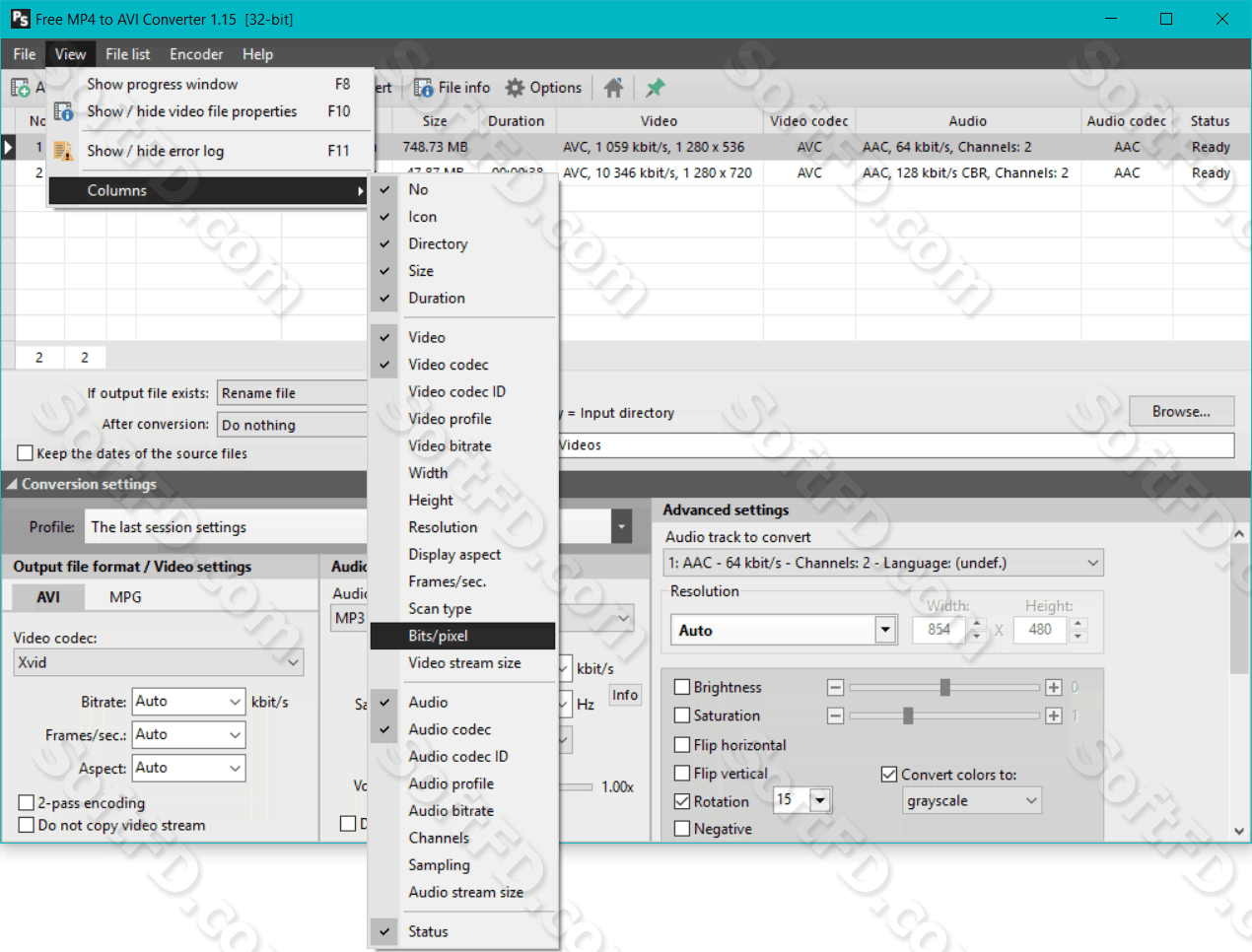1252x952 pixels.
Task: Open the Help menu
Action: coord(258,54)
